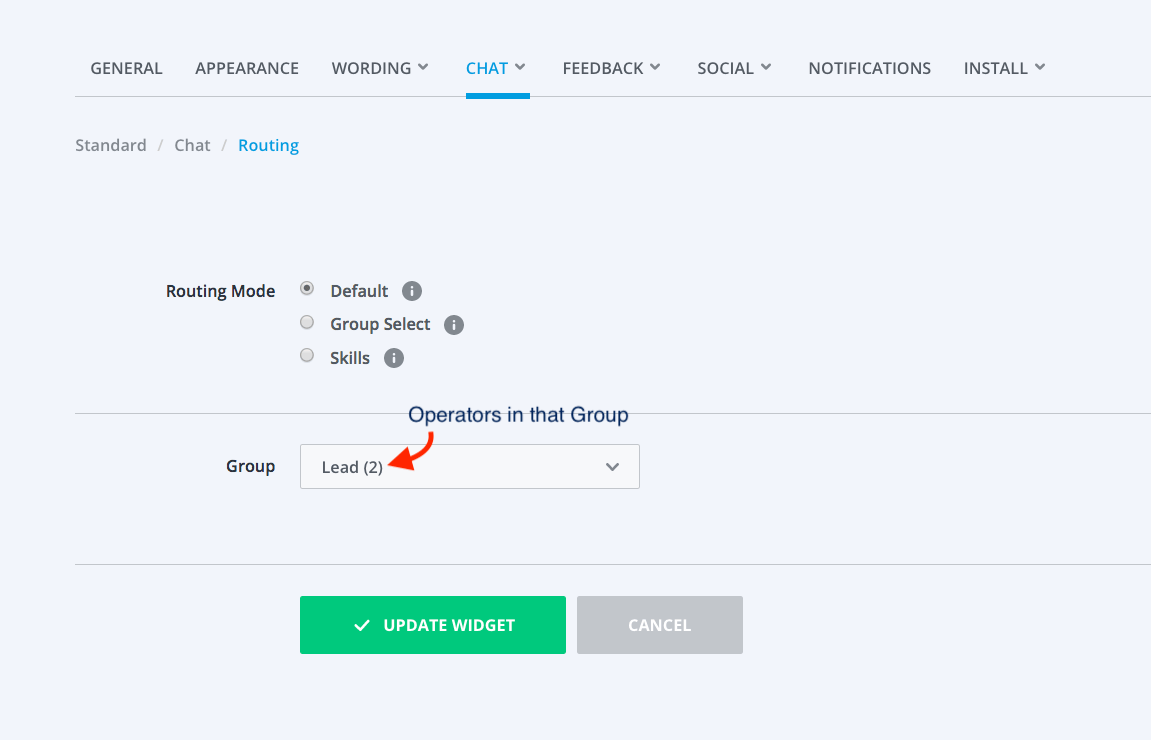Select the Default routing mode radio button
Screen dimensions: 1151x740
pos(306,288)
